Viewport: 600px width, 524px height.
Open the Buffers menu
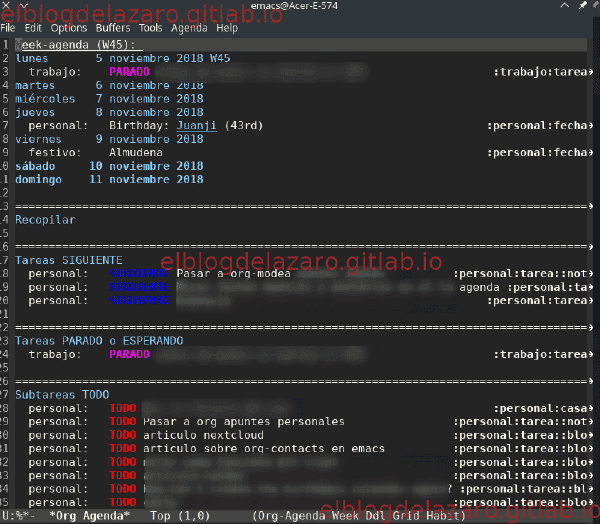(113, 28)
